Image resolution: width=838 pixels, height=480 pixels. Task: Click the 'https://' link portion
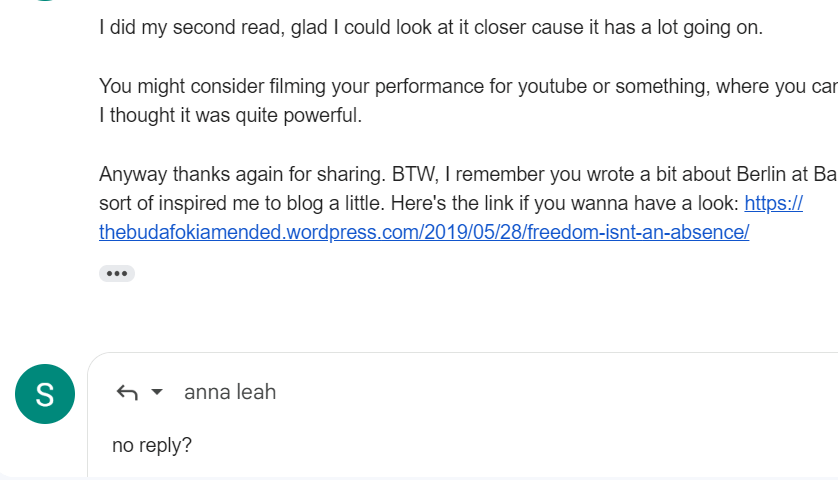(774, 204)
